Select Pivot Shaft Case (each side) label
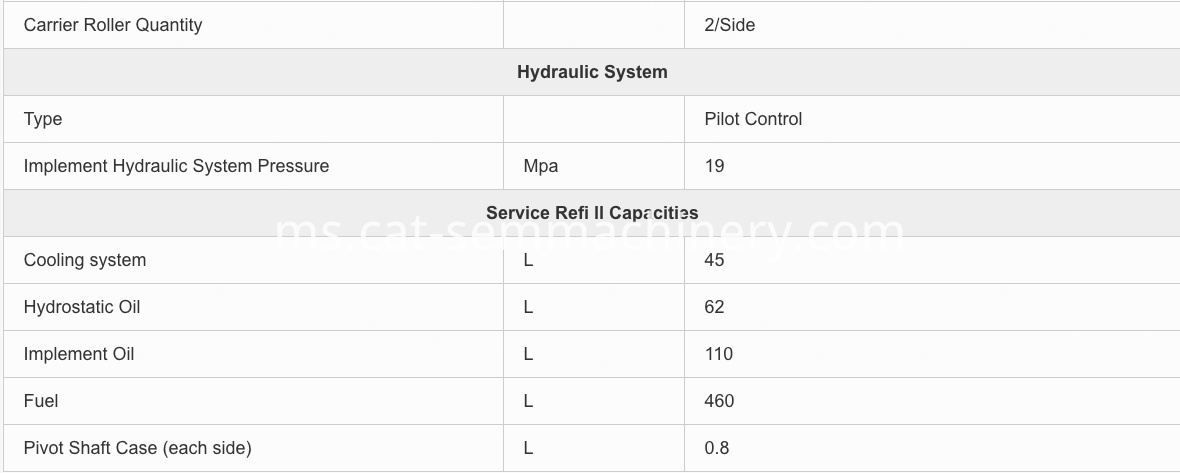 click(138, 448)
